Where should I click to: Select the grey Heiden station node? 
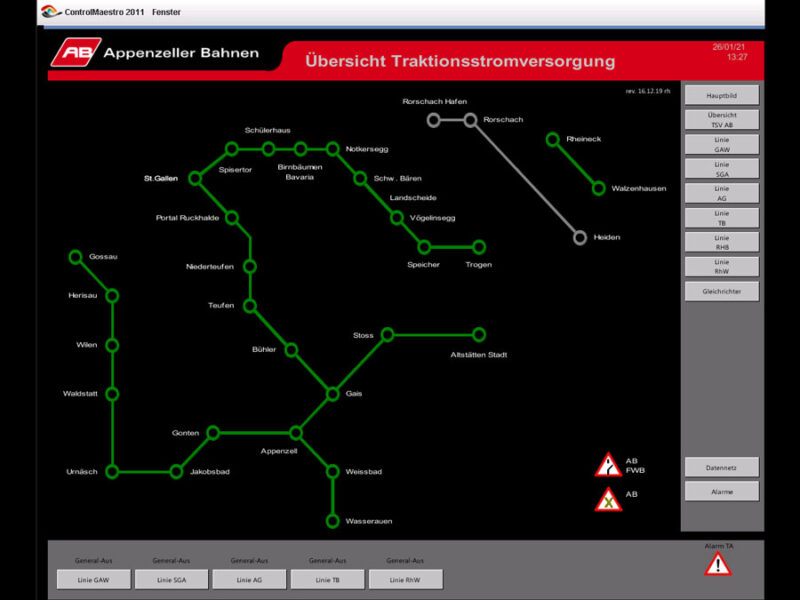coord(580,237)
